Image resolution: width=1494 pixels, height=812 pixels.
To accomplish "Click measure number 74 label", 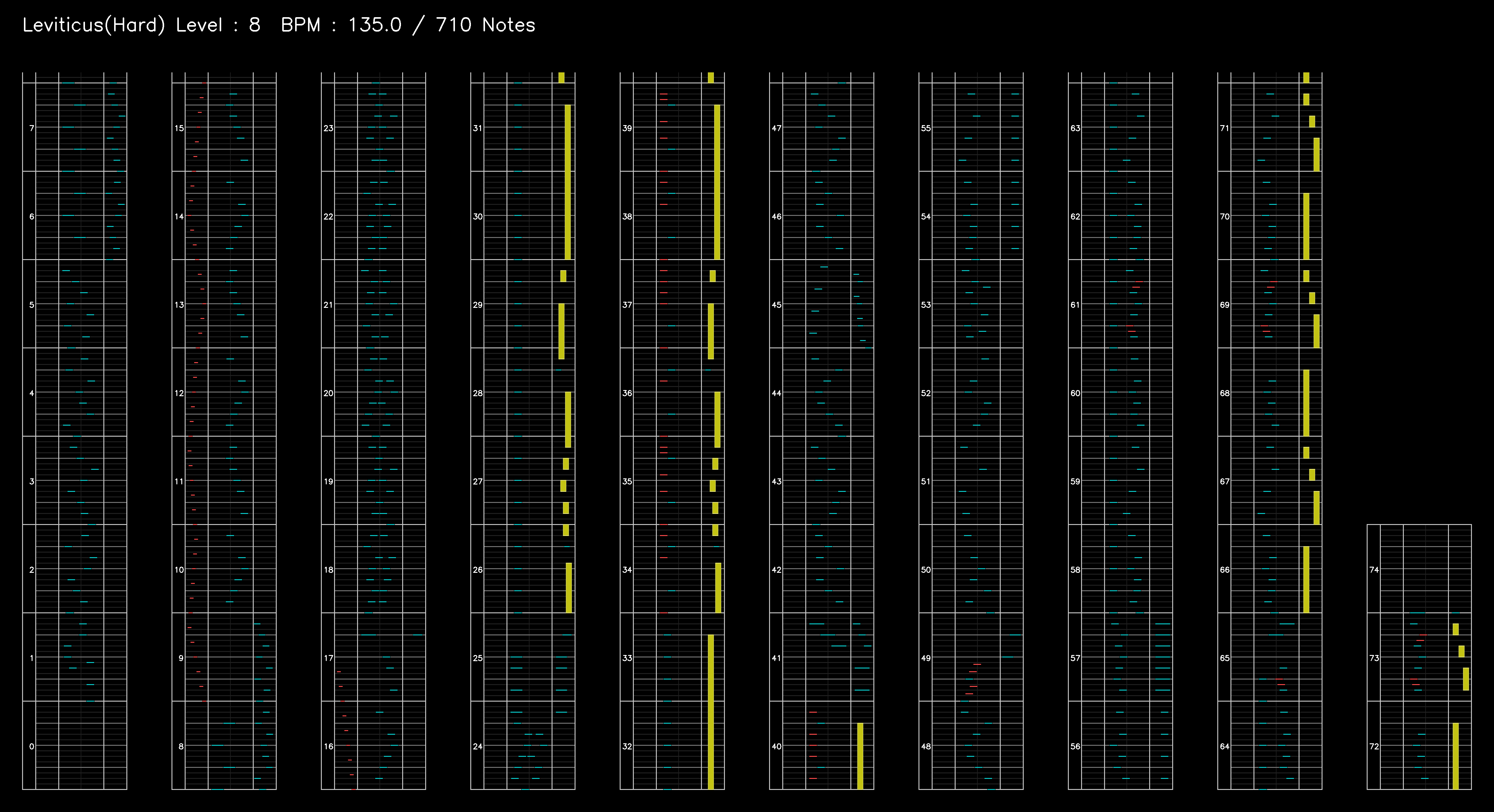I will click(1374, 570).
